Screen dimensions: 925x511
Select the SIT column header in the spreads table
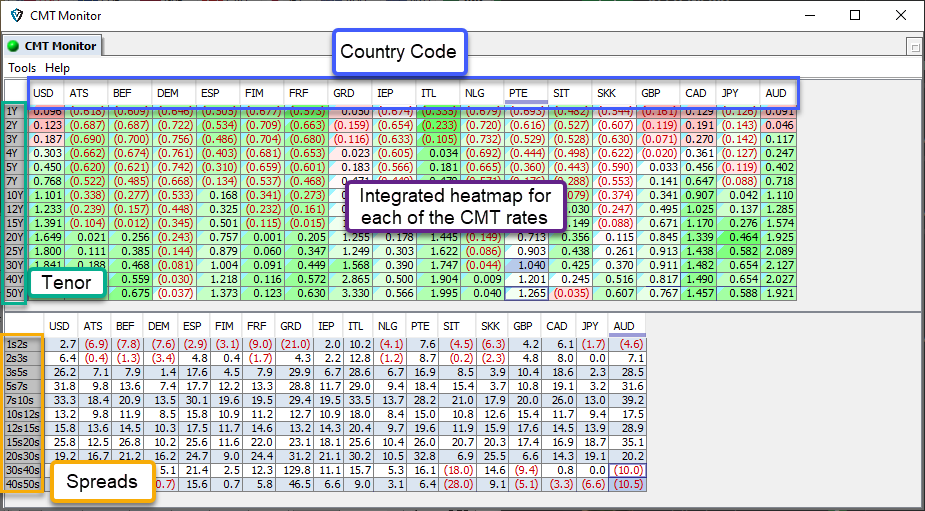click(458, 326)
